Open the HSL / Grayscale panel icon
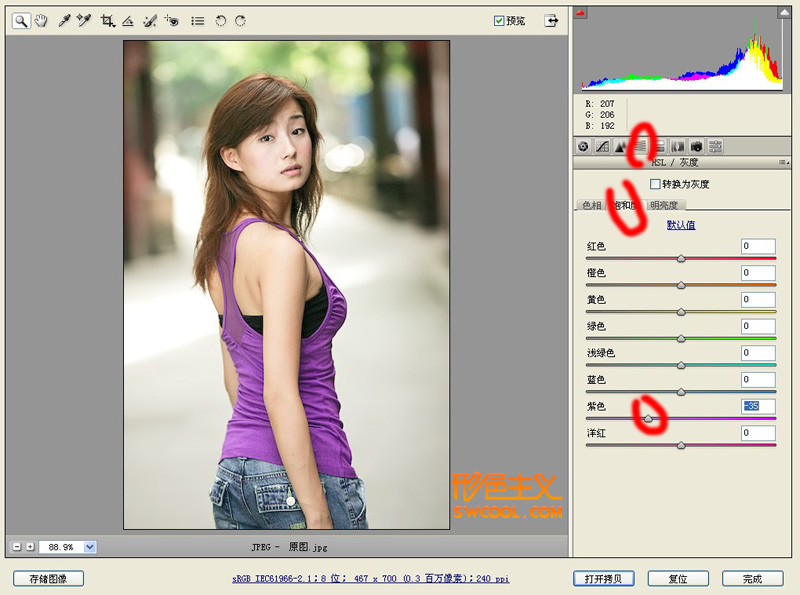 point(640,147)
